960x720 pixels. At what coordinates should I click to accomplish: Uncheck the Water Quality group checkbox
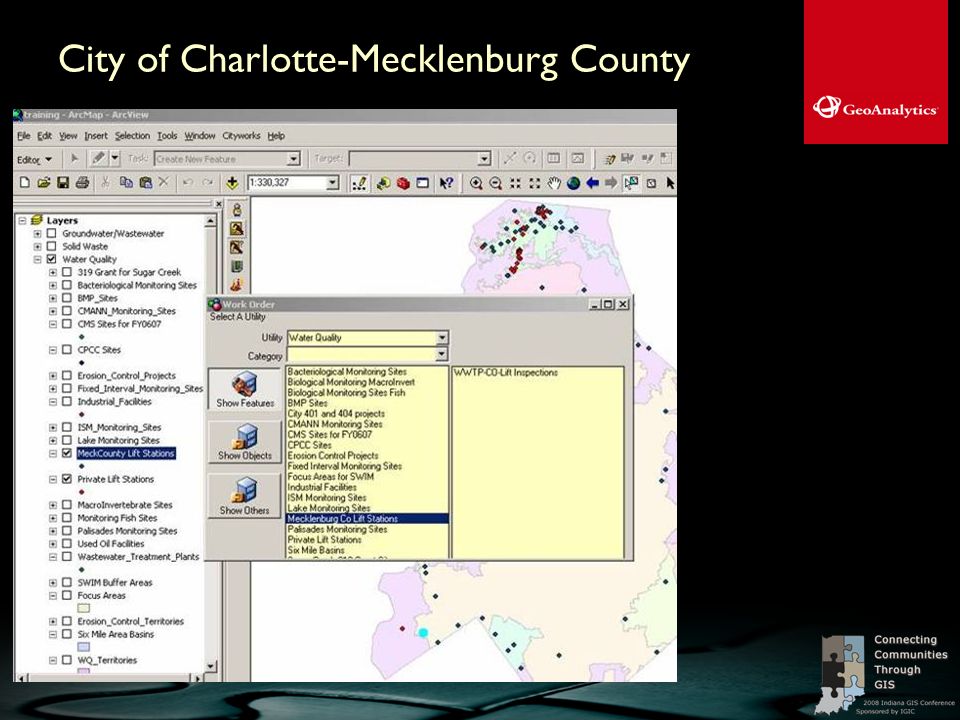(x=51, y=259)
